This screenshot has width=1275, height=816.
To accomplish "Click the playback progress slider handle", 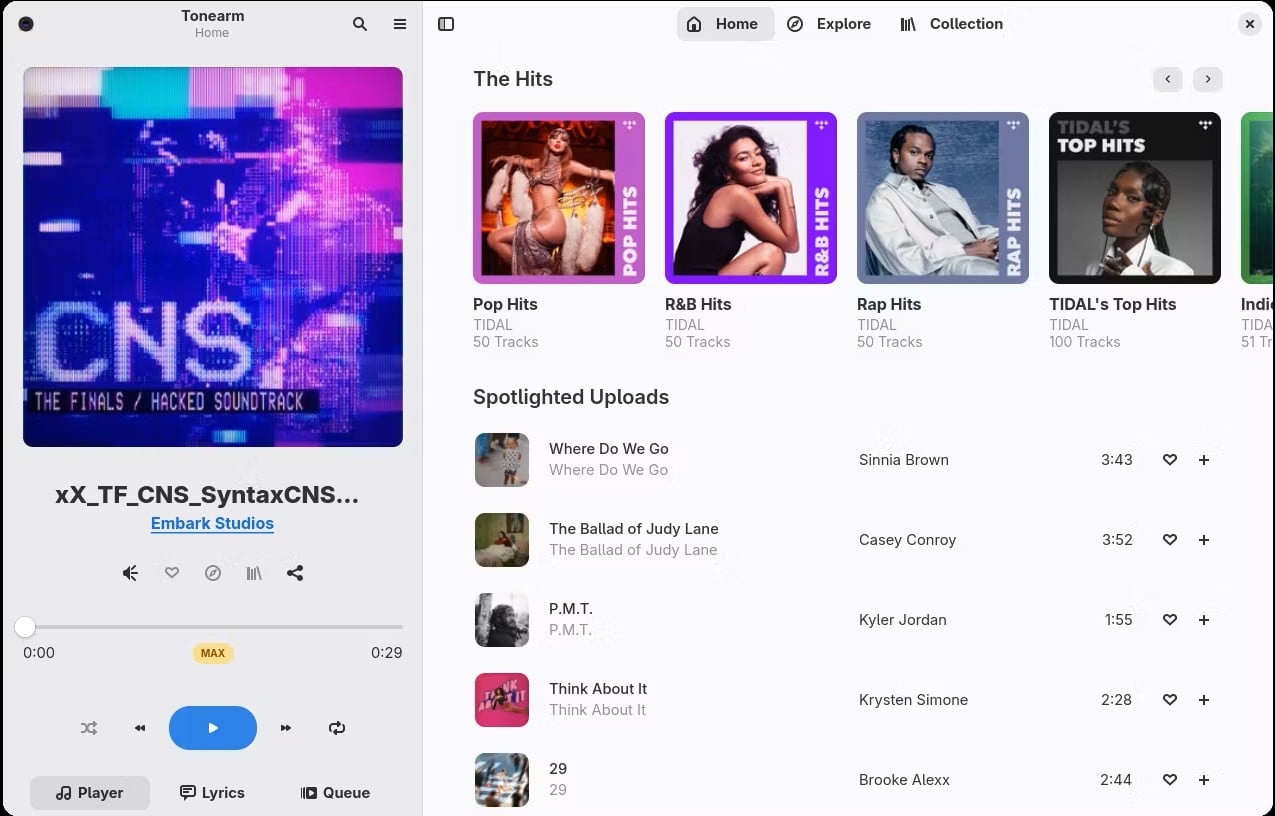I will click(25, 627).
